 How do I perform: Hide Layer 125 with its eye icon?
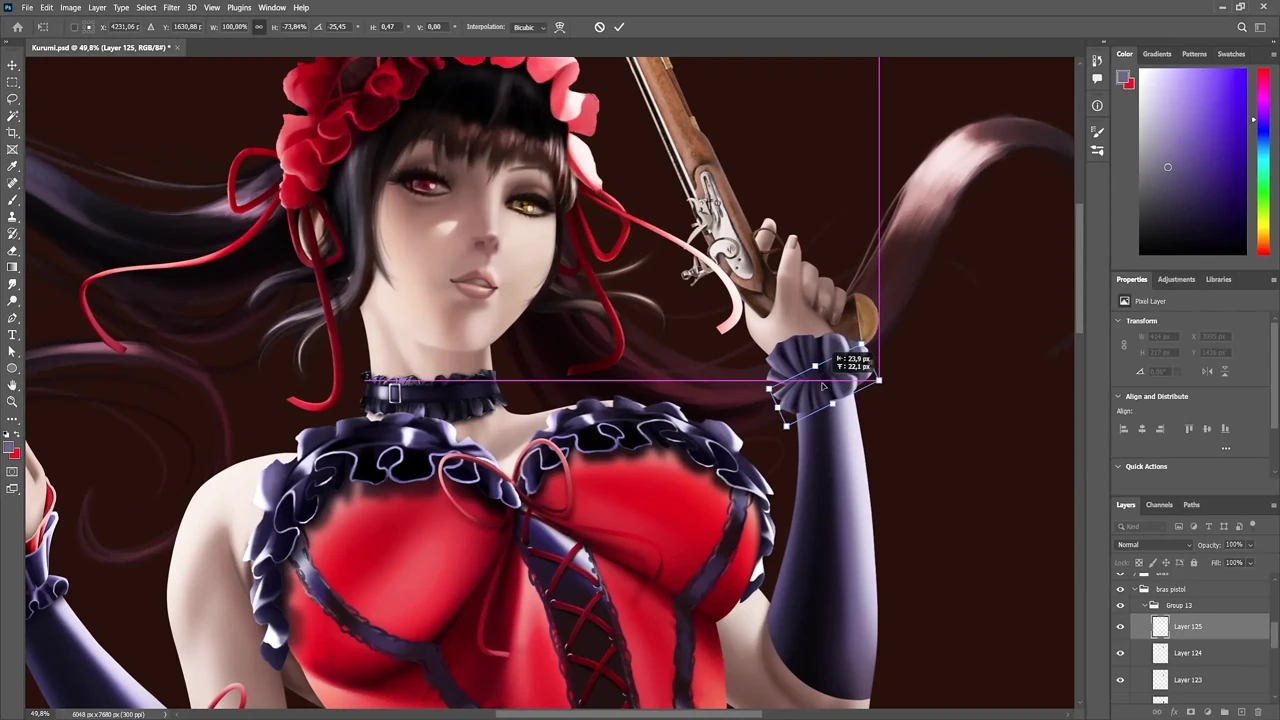pyautogui.click(x=1120, y=627)
